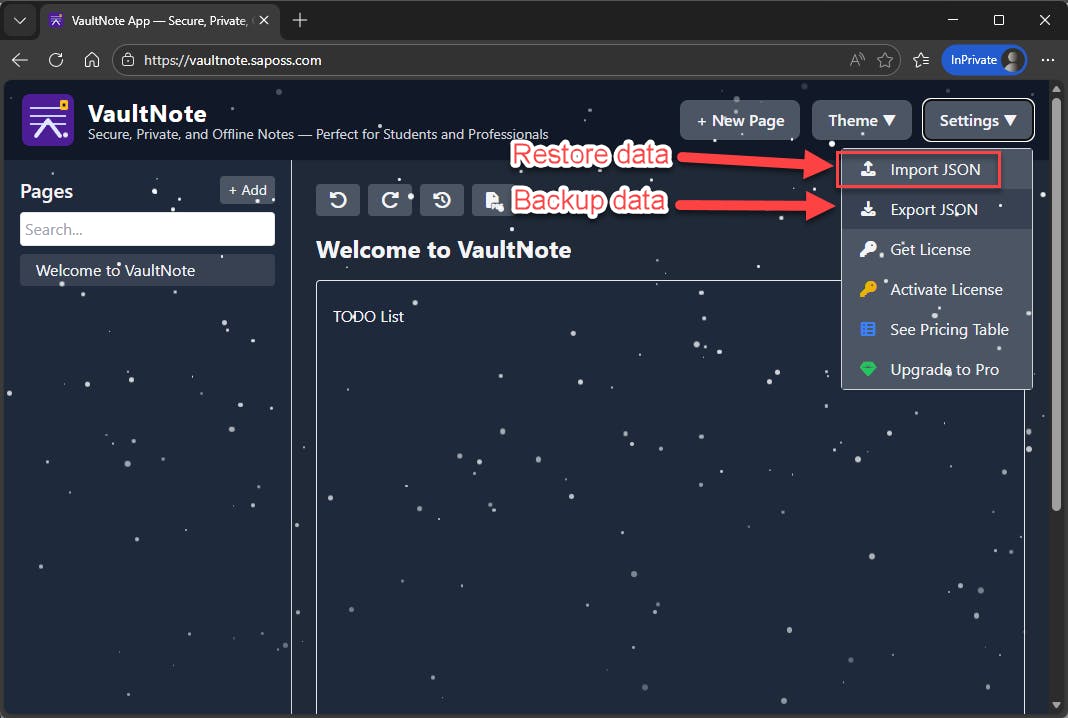1068x718 pixels.
Task: Open See Pricing Table from the menu
Action: pyautogui.click(x=937, y=329)
